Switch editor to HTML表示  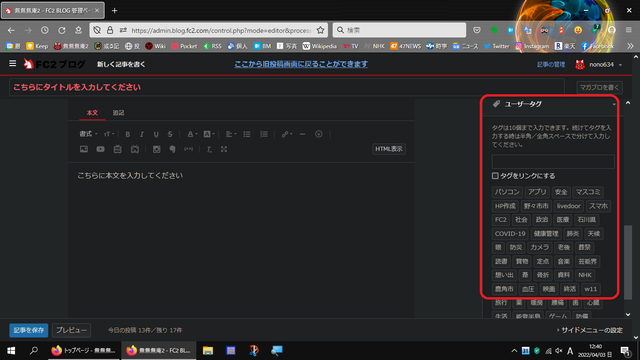389,149
